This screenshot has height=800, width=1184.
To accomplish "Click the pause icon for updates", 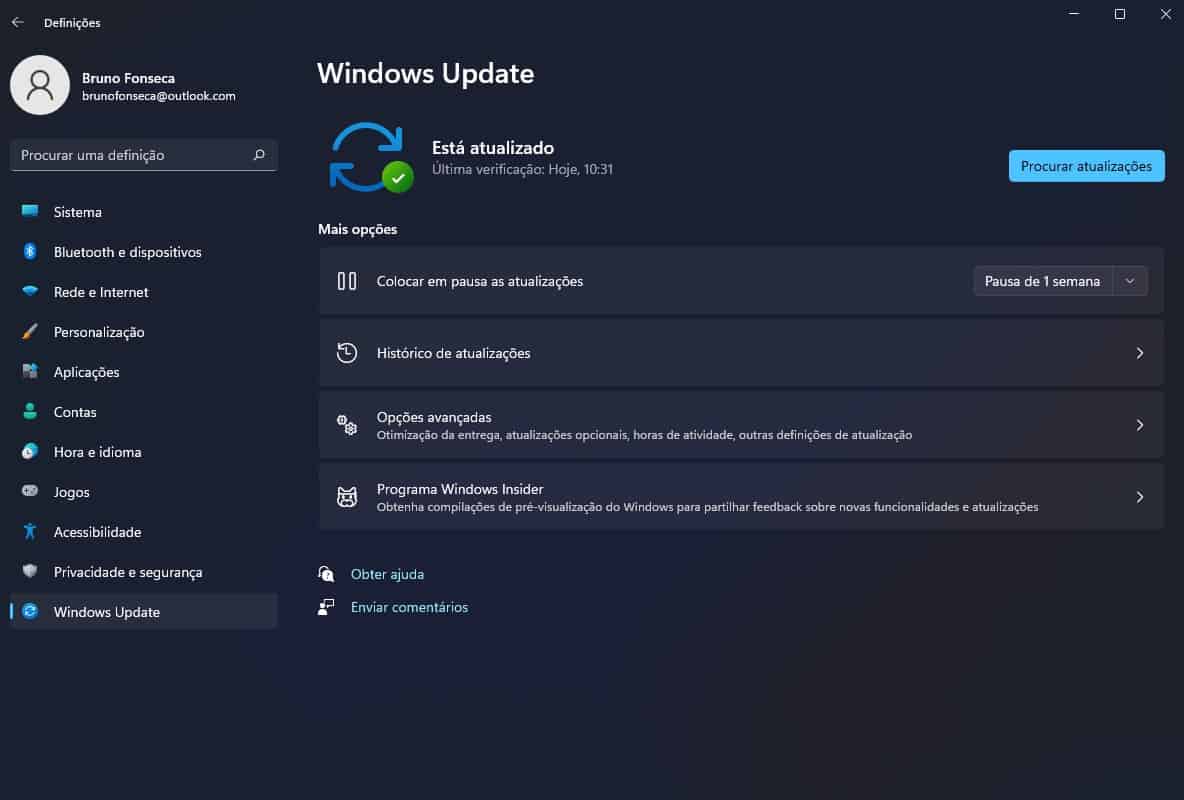I will point(347,281).
